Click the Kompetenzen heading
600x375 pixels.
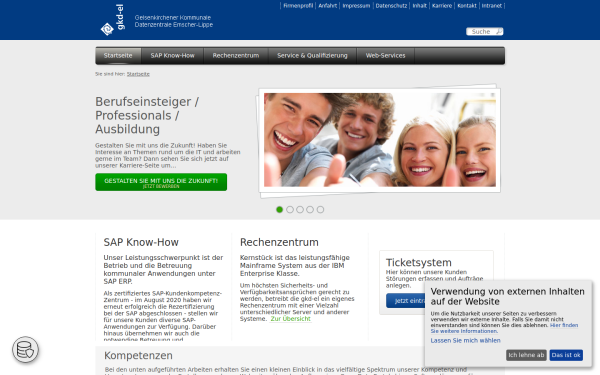138,355
